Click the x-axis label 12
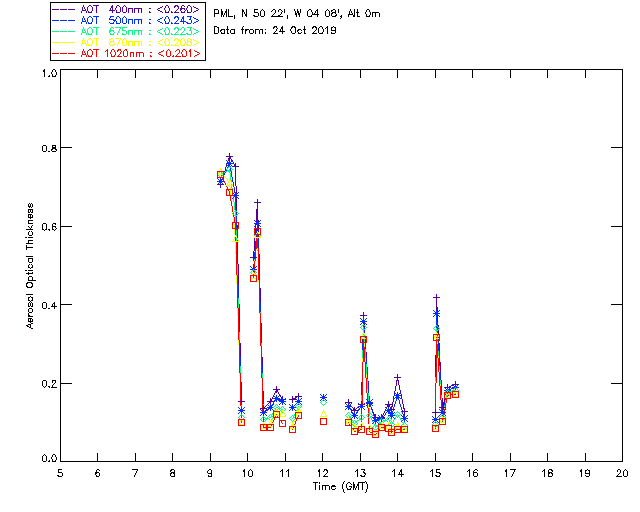 322,473
